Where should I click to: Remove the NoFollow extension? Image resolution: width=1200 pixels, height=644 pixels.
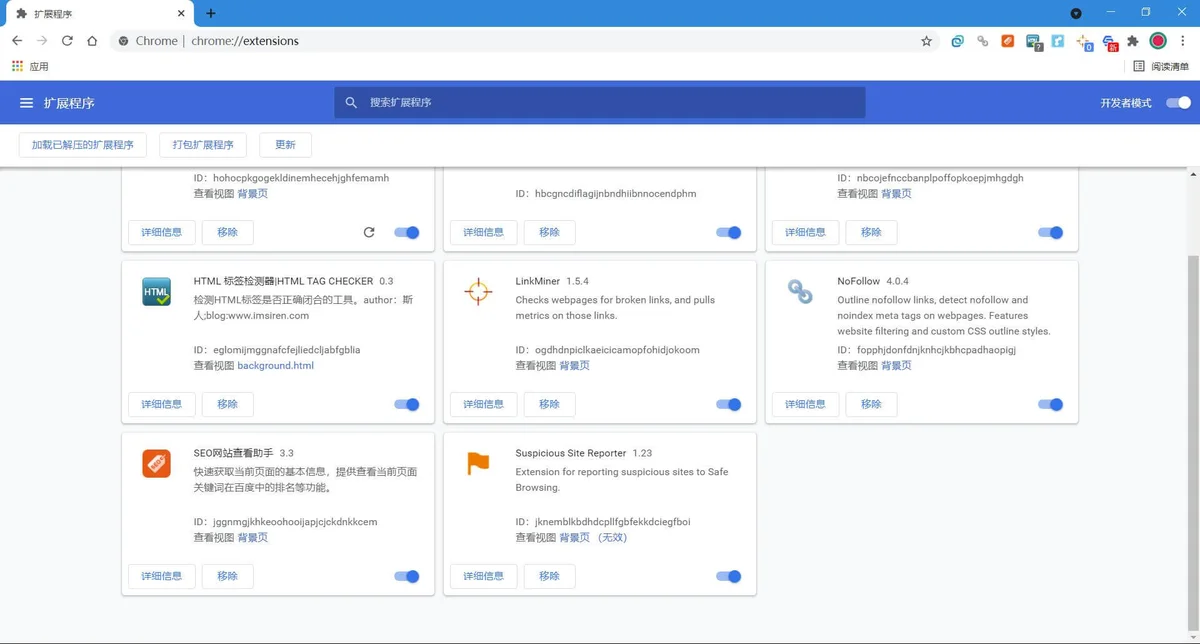coord(872,404)
